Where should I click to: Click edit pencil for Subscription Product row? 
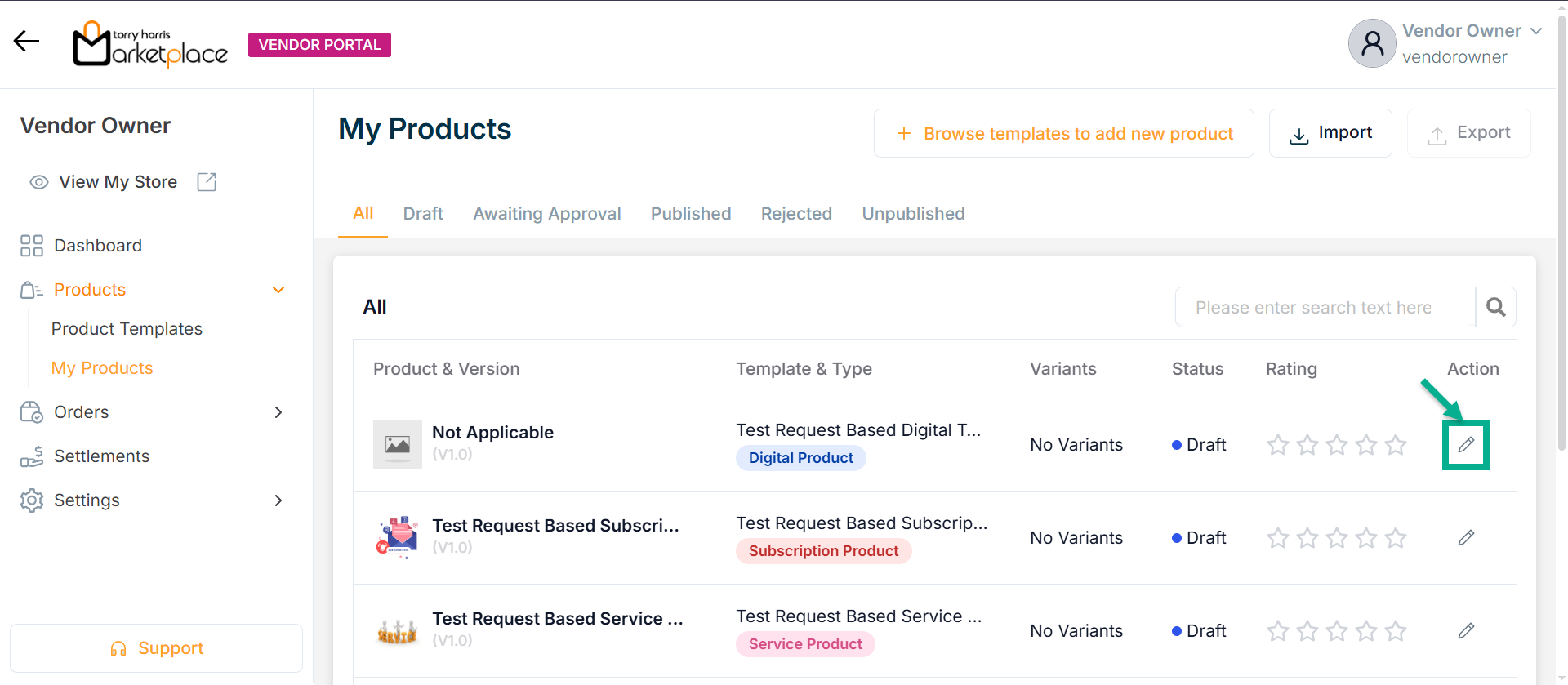1466,538
